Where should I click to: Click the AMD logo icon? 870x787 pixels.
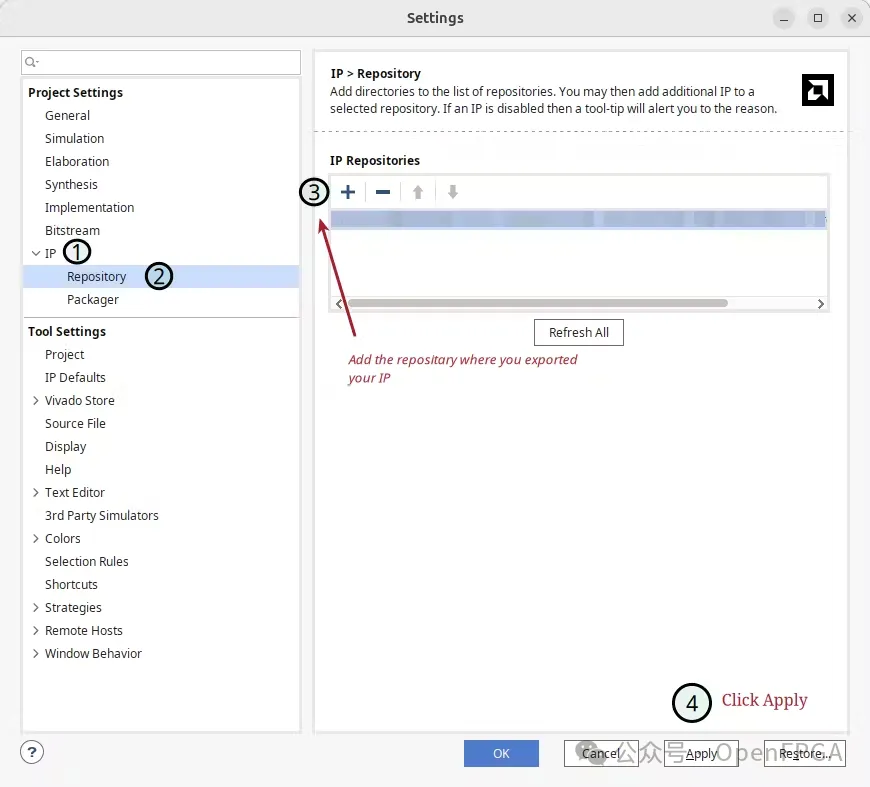pos(817,91)
